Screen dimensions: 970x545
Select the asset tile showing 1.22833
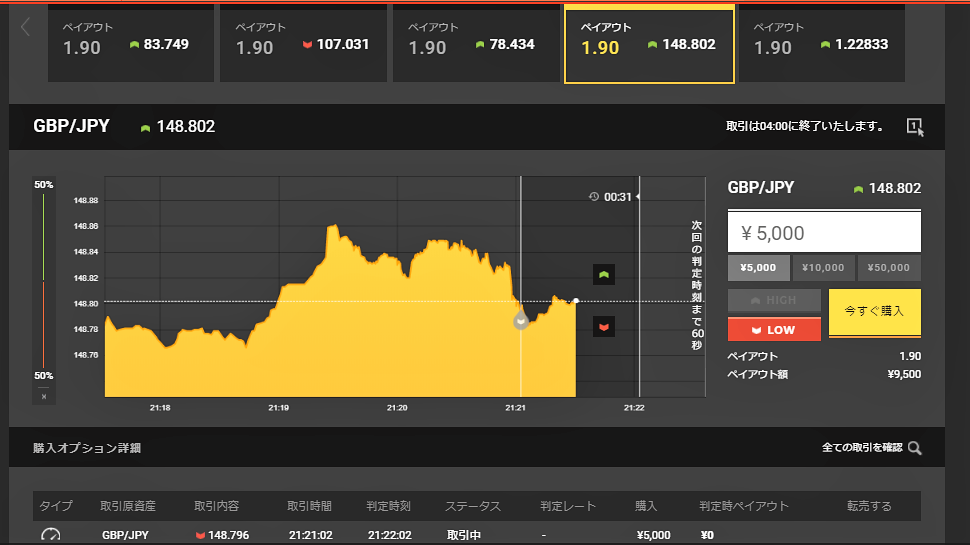point(822,45)
